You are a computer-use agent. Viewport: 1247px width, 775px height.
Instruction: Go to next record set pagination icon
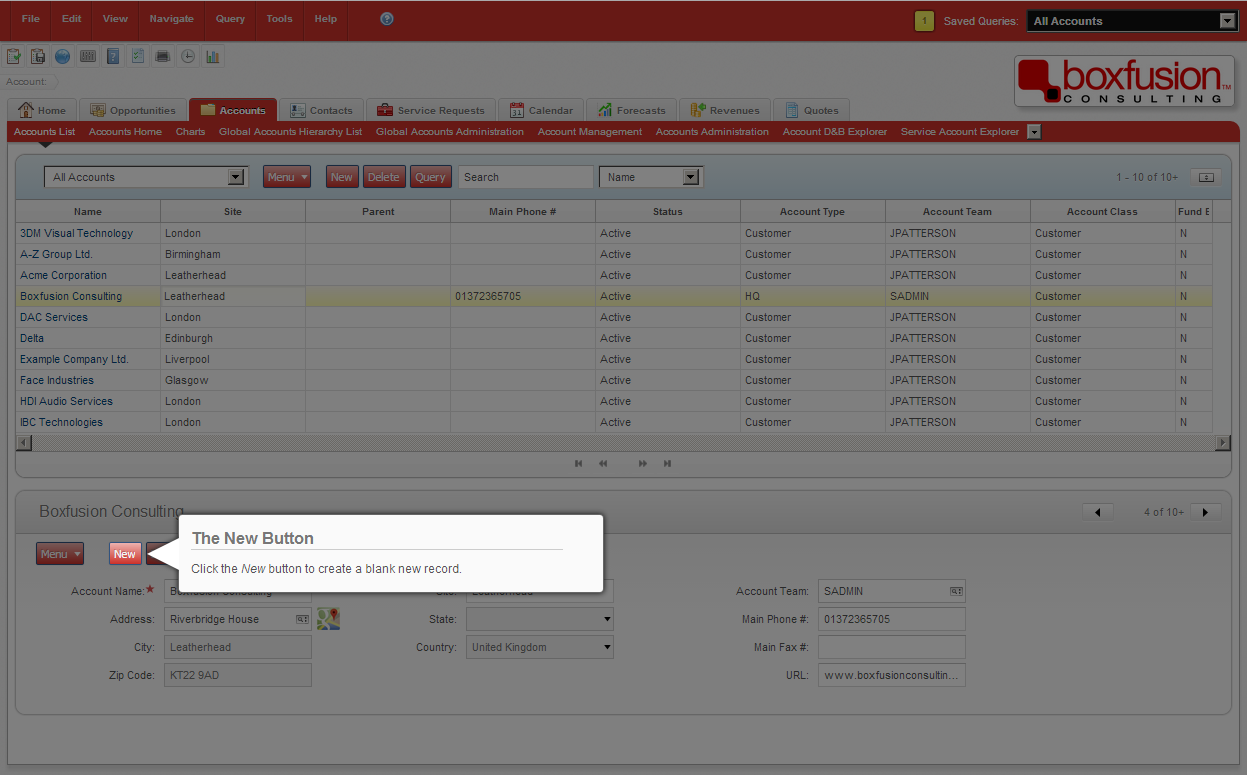coord(643,463)
